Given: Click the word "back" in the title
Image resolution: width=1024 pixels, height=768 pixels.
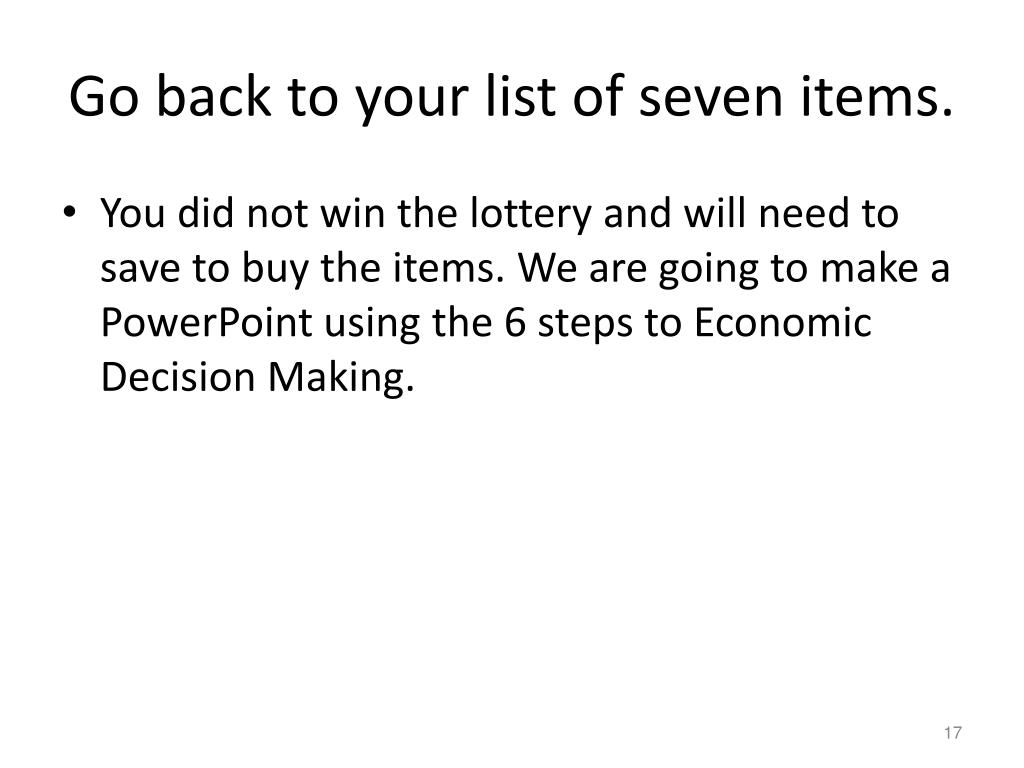Looking at the screenshot, I should pyautogui.click(x=213, y=95).
